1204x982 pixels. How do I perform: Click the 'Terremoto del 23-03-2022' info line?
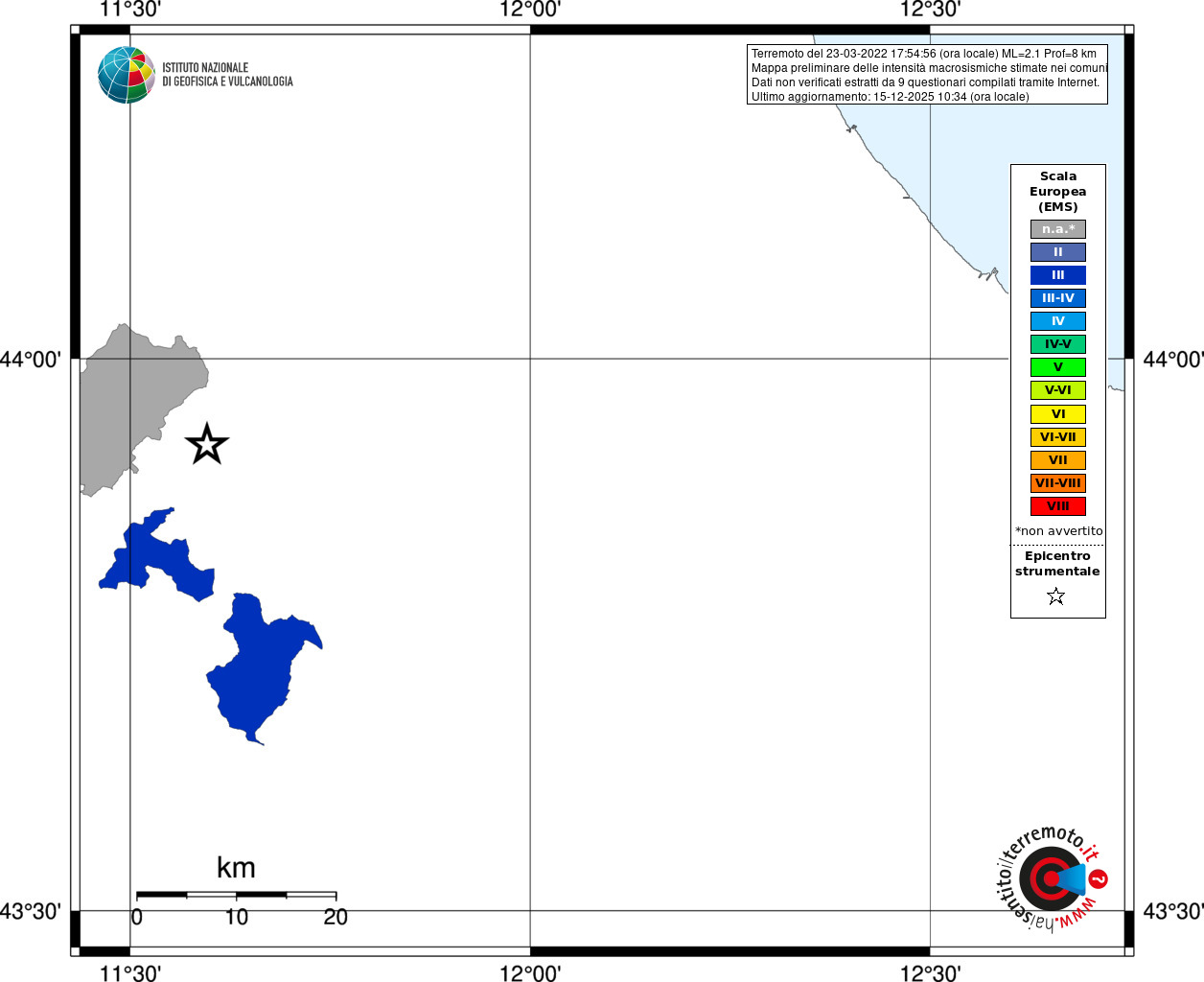pyautogui.click(x=924, y=54)
